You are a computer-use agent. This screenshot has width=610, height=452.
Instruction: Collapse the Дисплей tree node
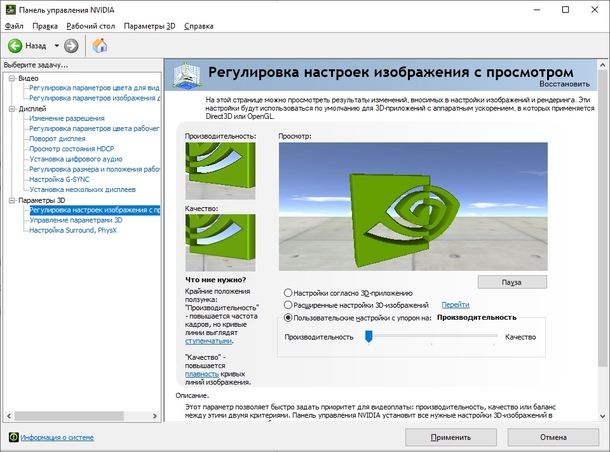[12, 109]
